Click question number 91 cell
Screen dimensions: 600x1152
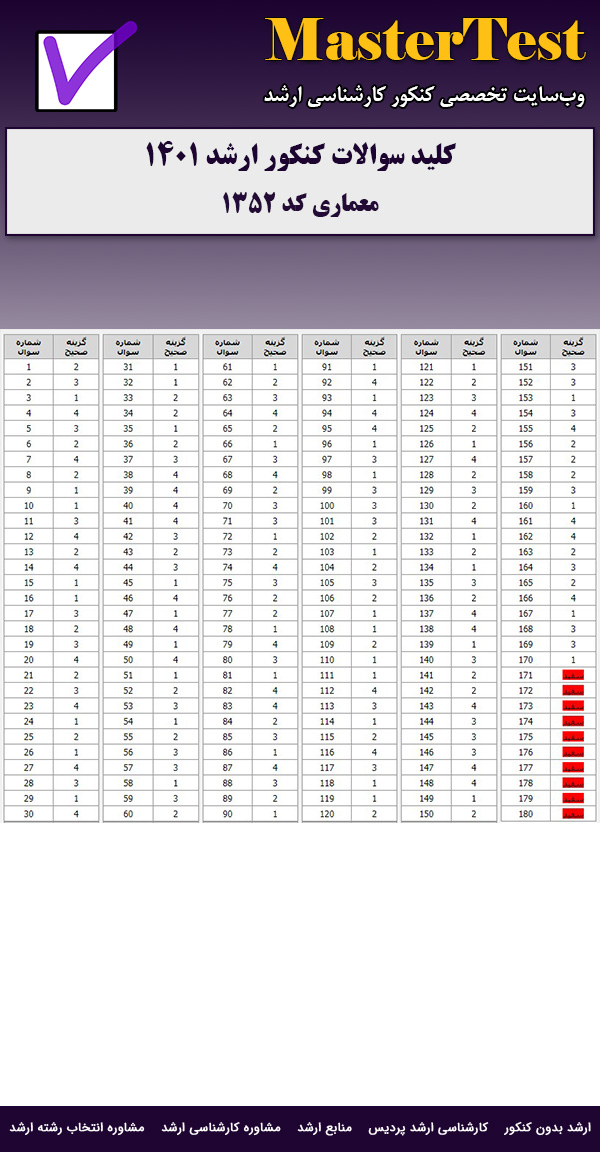[327, 367]
